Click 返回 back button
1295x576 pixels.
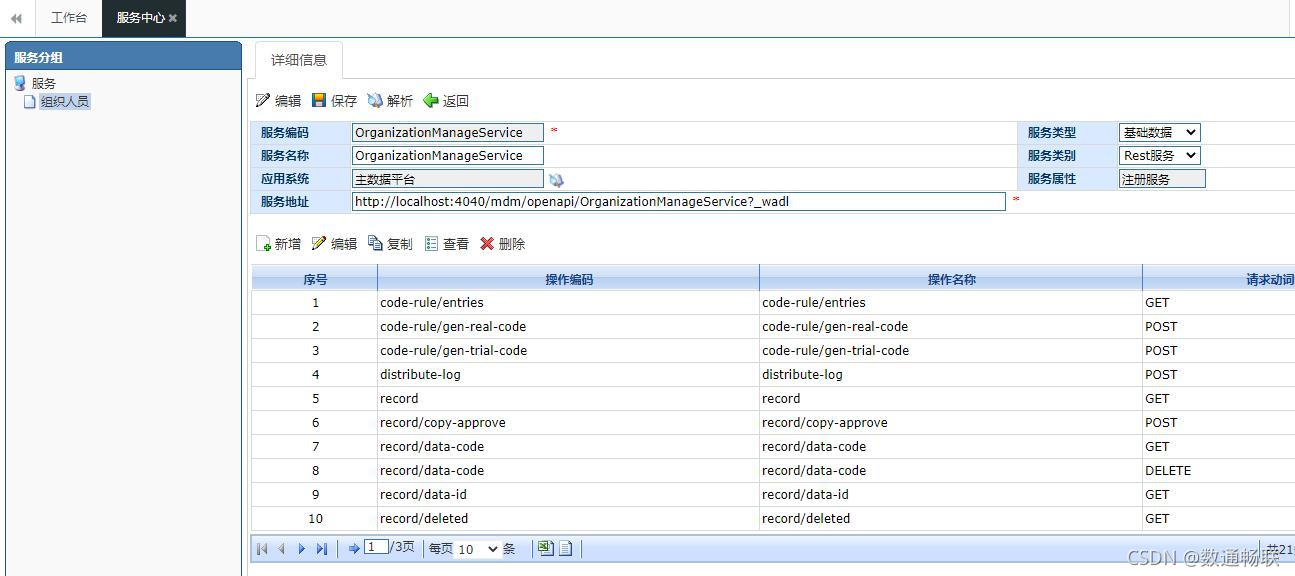[446, 100]
